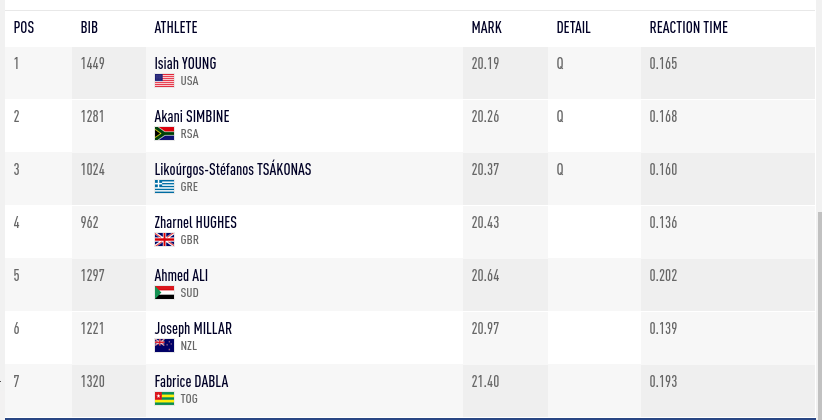822x420 pixels.
Task: Open Akani SIMBINE's athlete link
Action: point(192,116)
